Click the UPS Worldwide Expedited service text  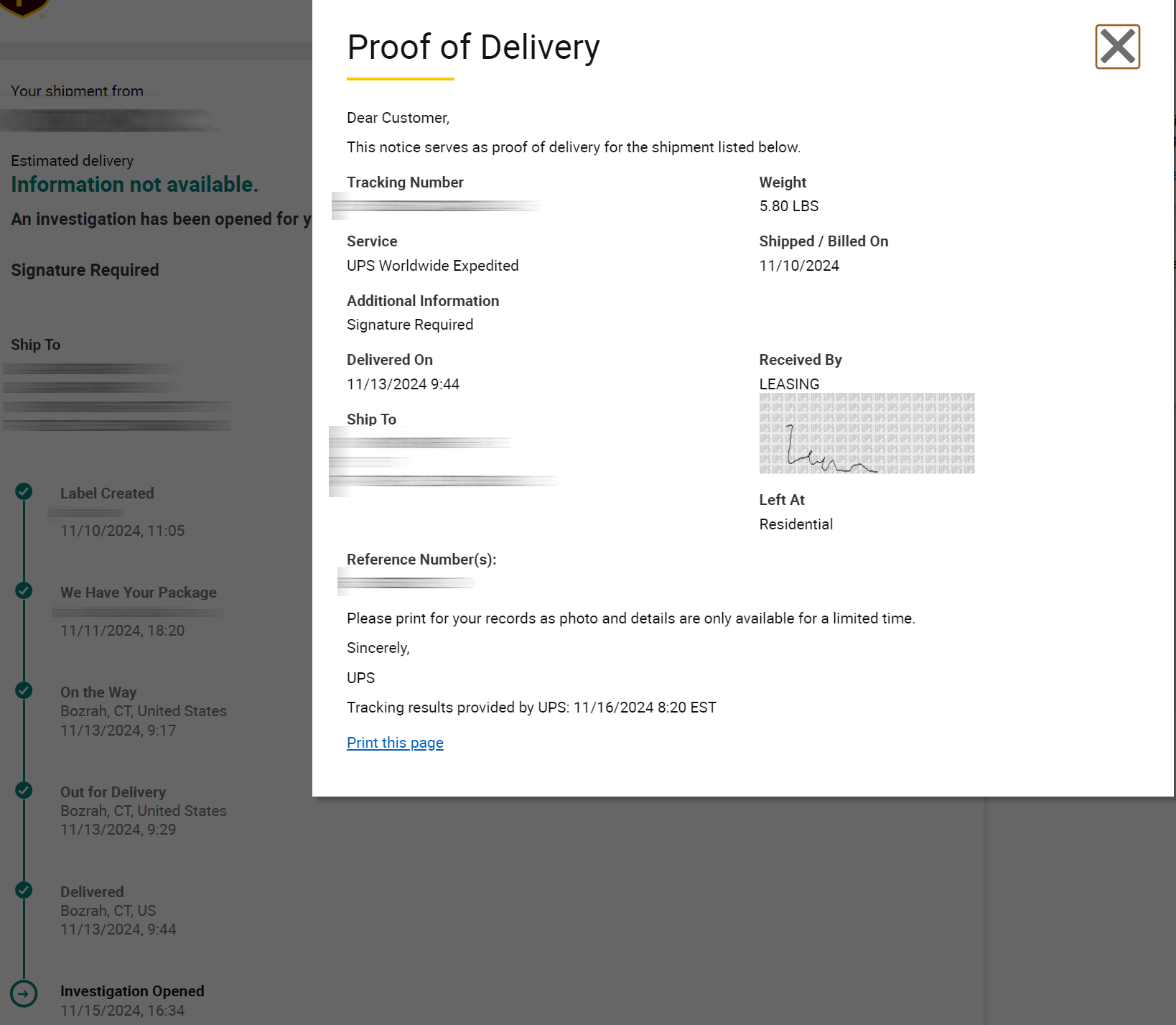432,266
